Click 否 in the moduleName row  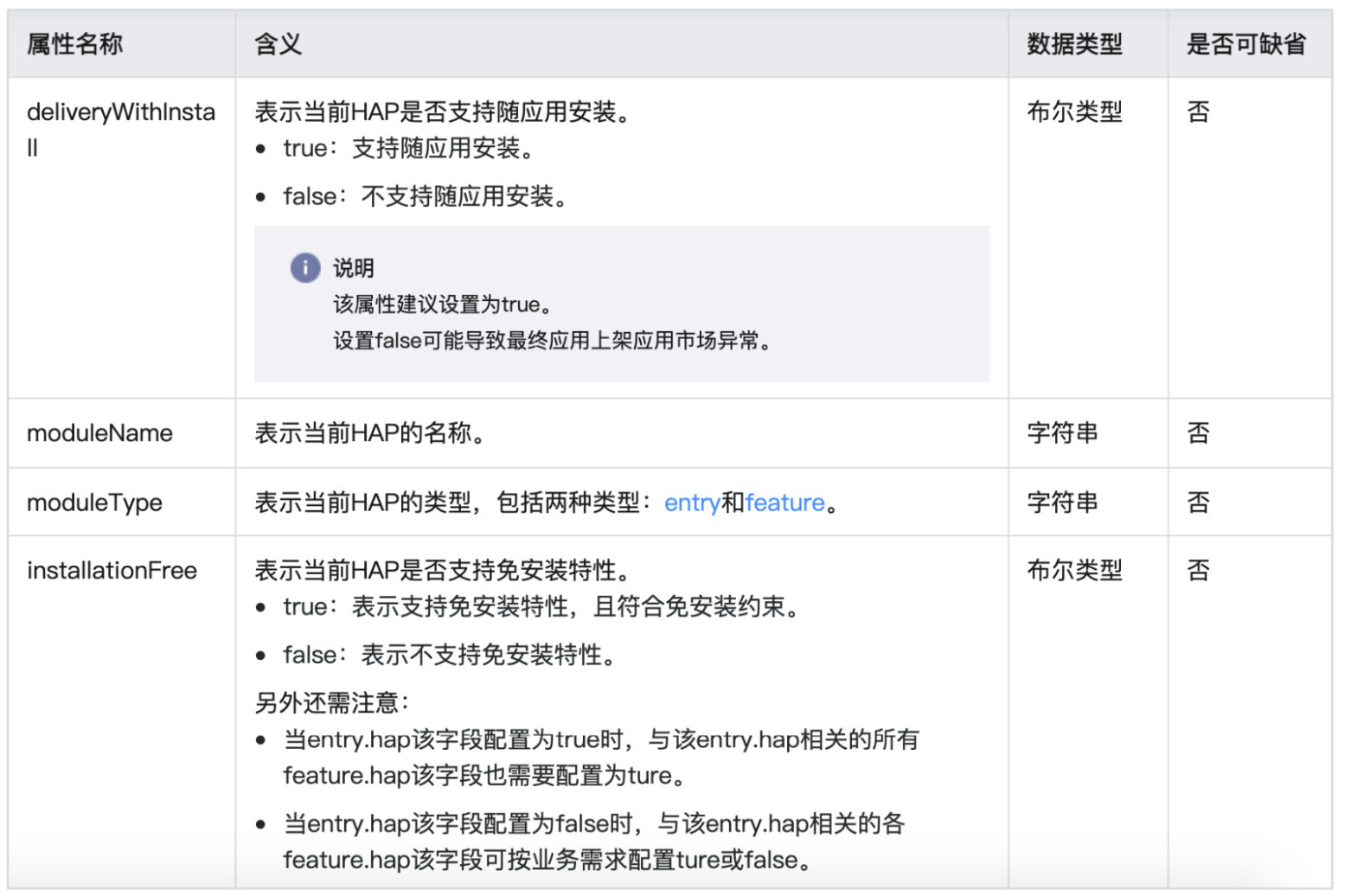[1198, 433]
